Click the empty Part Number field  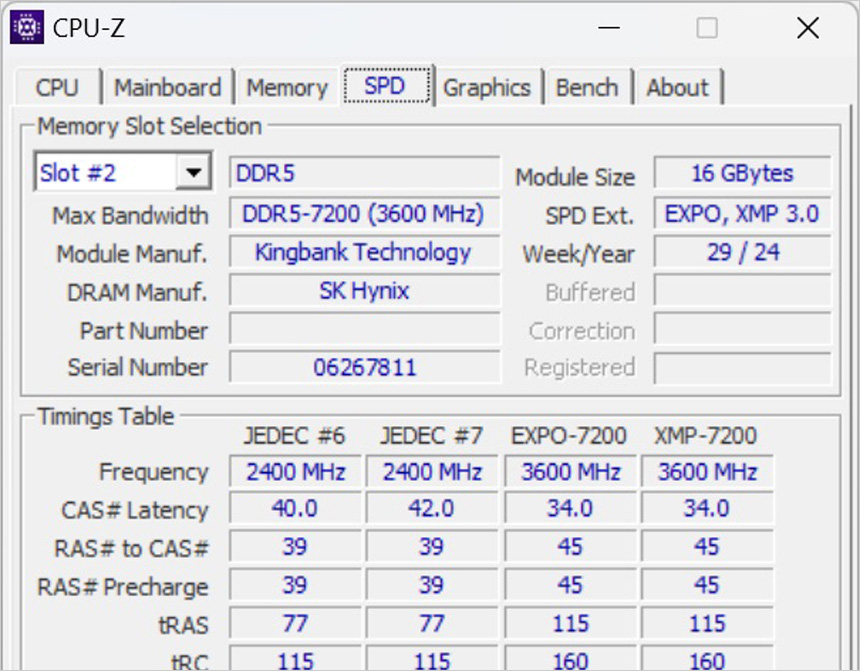tap(365, 329)
